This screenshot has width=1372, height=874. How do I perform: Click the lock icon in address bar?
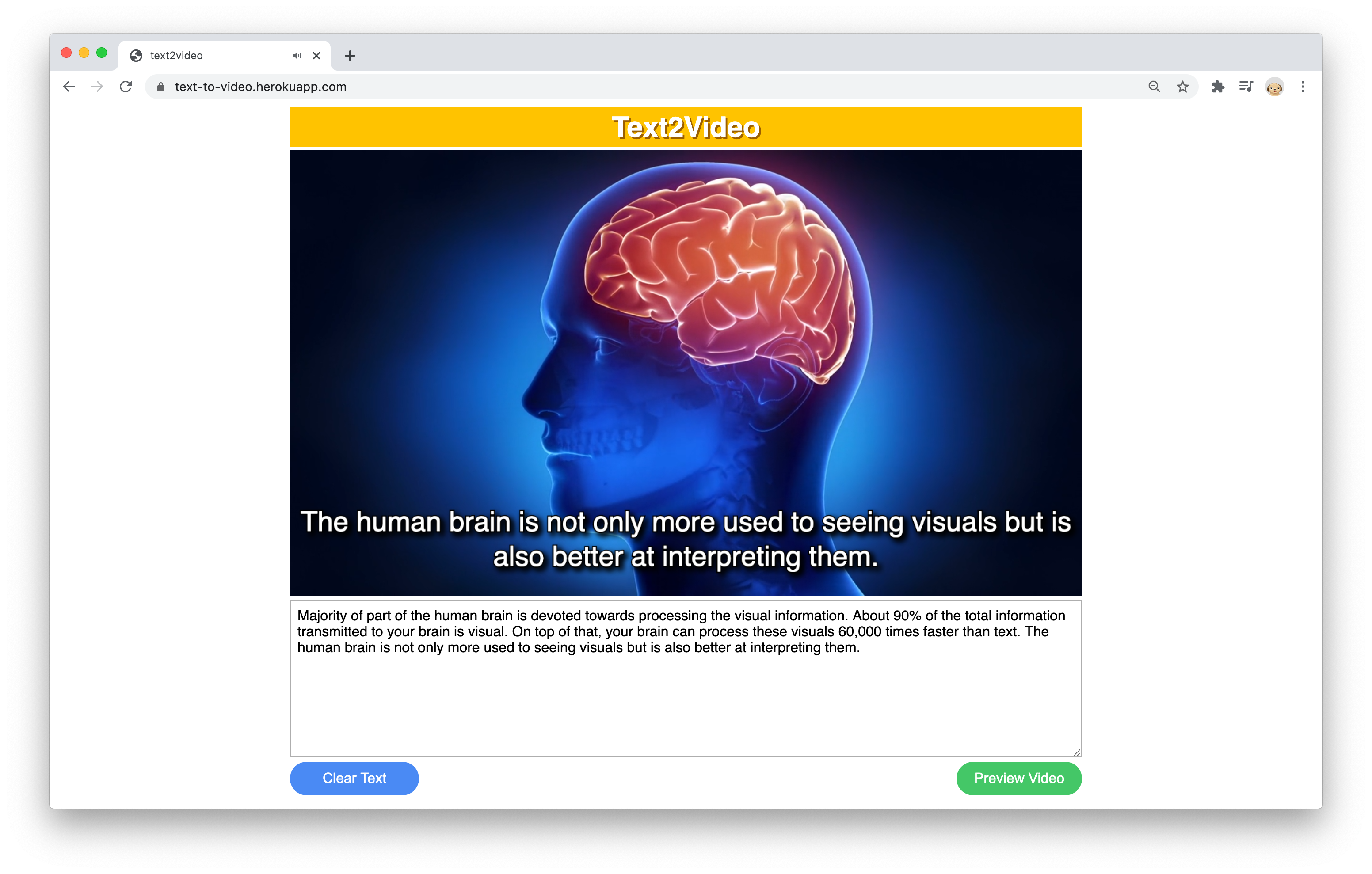point(161,87)
